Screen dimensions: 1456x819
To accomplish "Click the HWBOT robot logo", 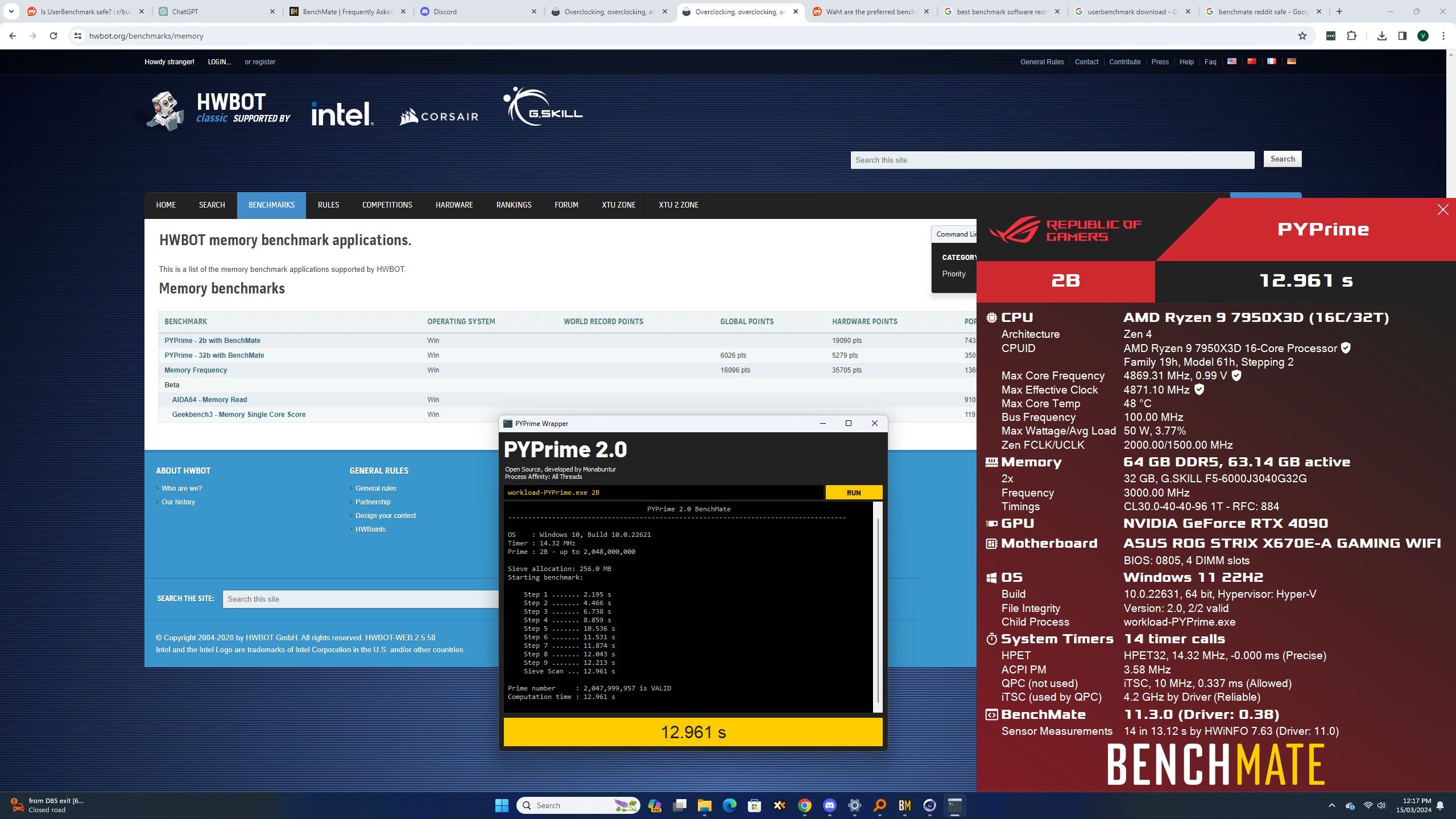I will (165, 111).
